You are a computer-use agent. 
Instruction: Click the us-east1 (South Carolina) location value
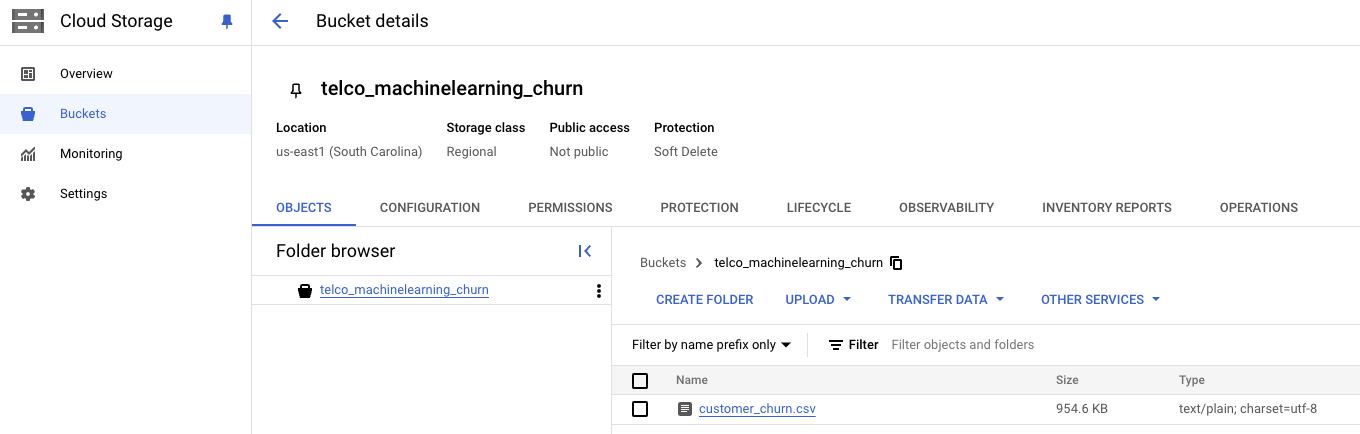349,152
